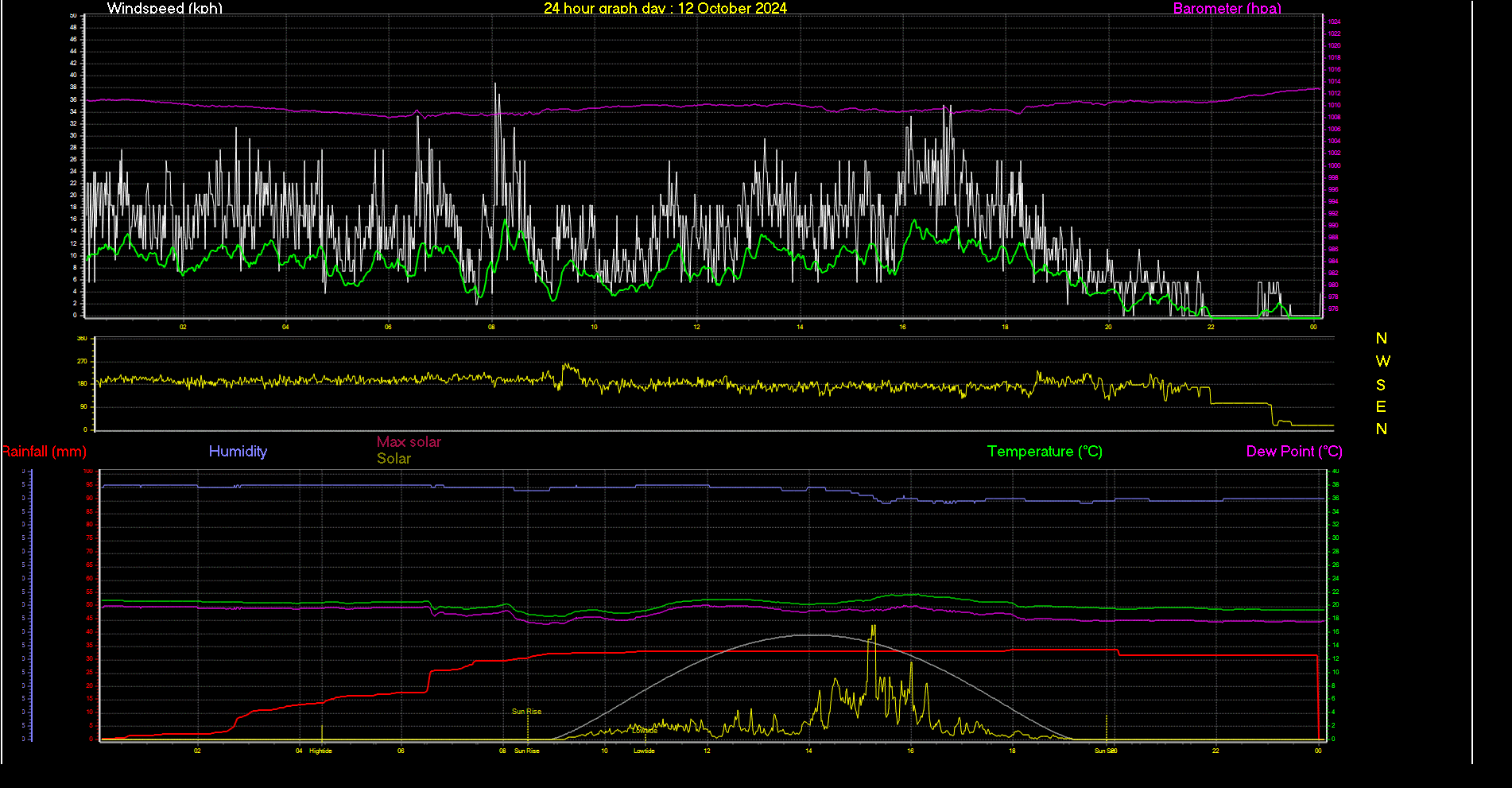Select the "Temperature (°C)" legend label
This screenshot has height=788, width=1512.
click(x=1045, y=452)
